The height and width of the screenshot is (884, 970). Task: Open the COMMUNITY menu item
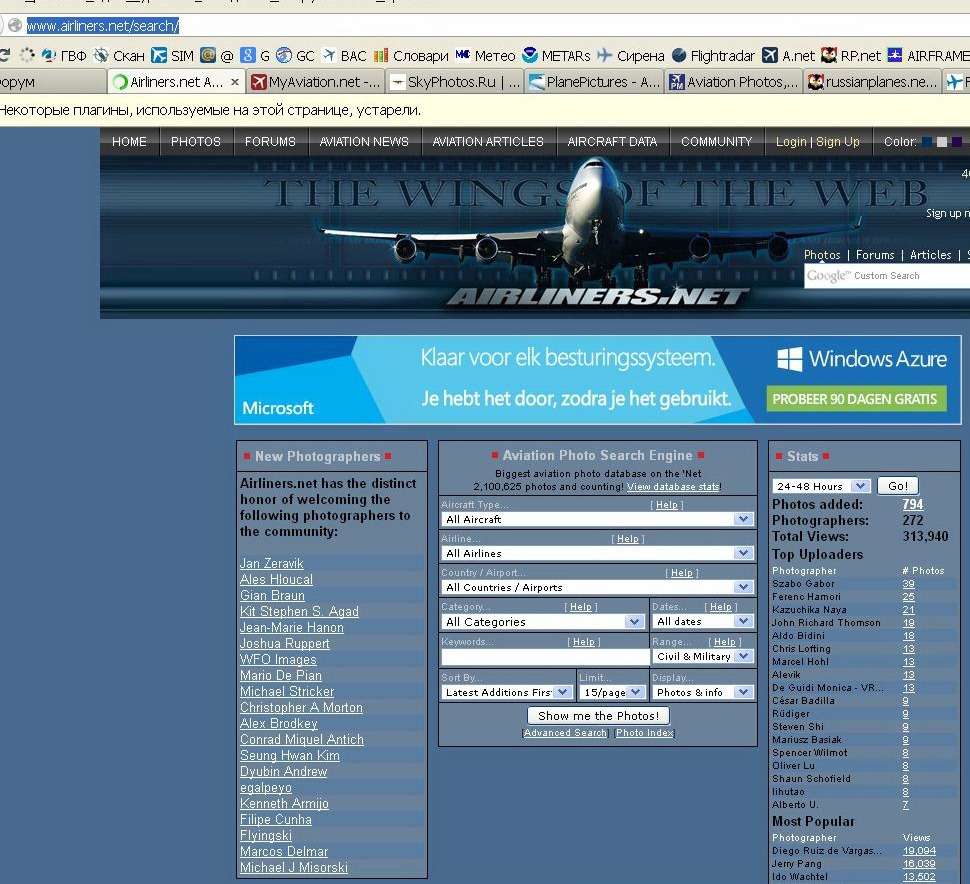[x=716, y=142]
